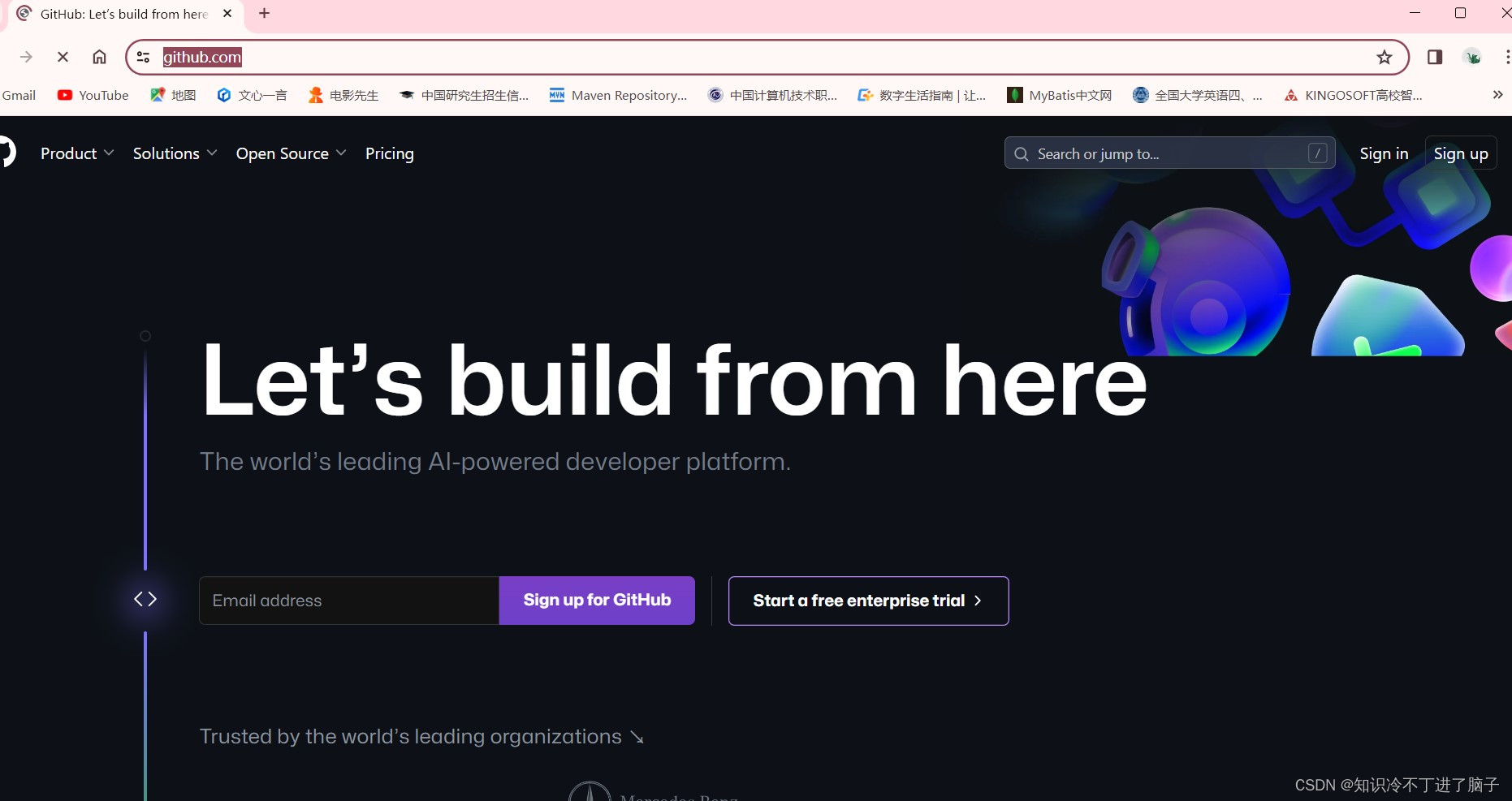Click the browser forward arrow
Image resolution: width=1512 pixels, height=801 pixels.
26,57
